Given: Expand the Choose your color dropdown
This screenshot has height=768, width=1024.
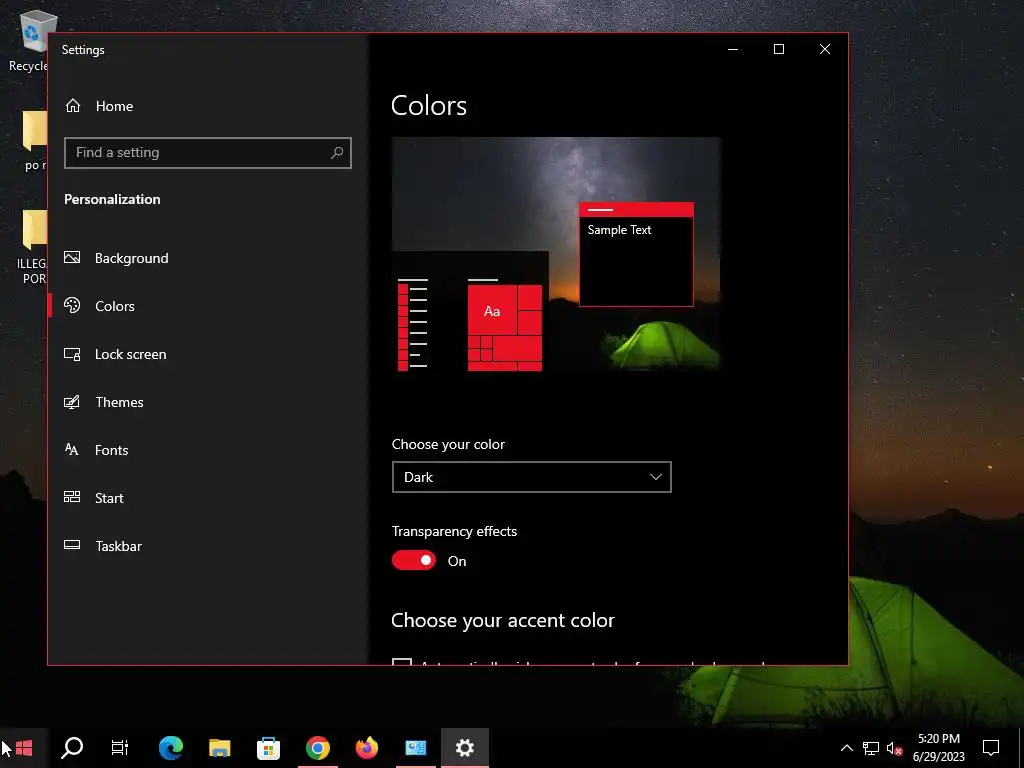Looking at the screenshot, I should click(532, 477).
